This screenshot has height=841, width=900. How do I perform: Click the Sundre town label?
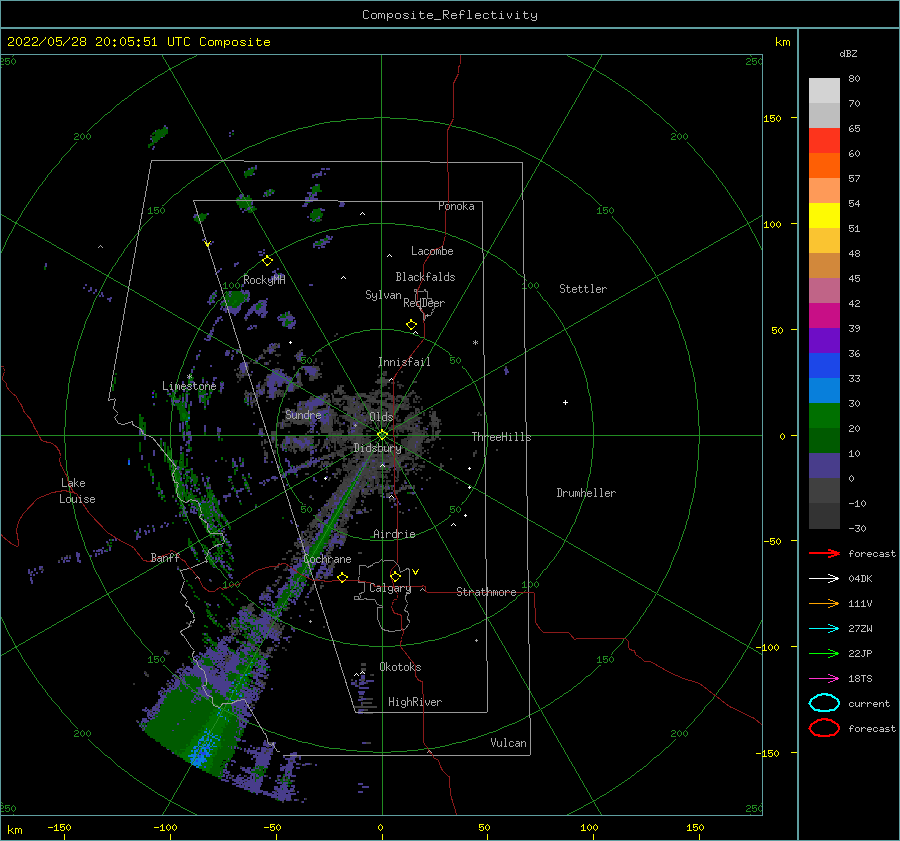coord(303,414)
